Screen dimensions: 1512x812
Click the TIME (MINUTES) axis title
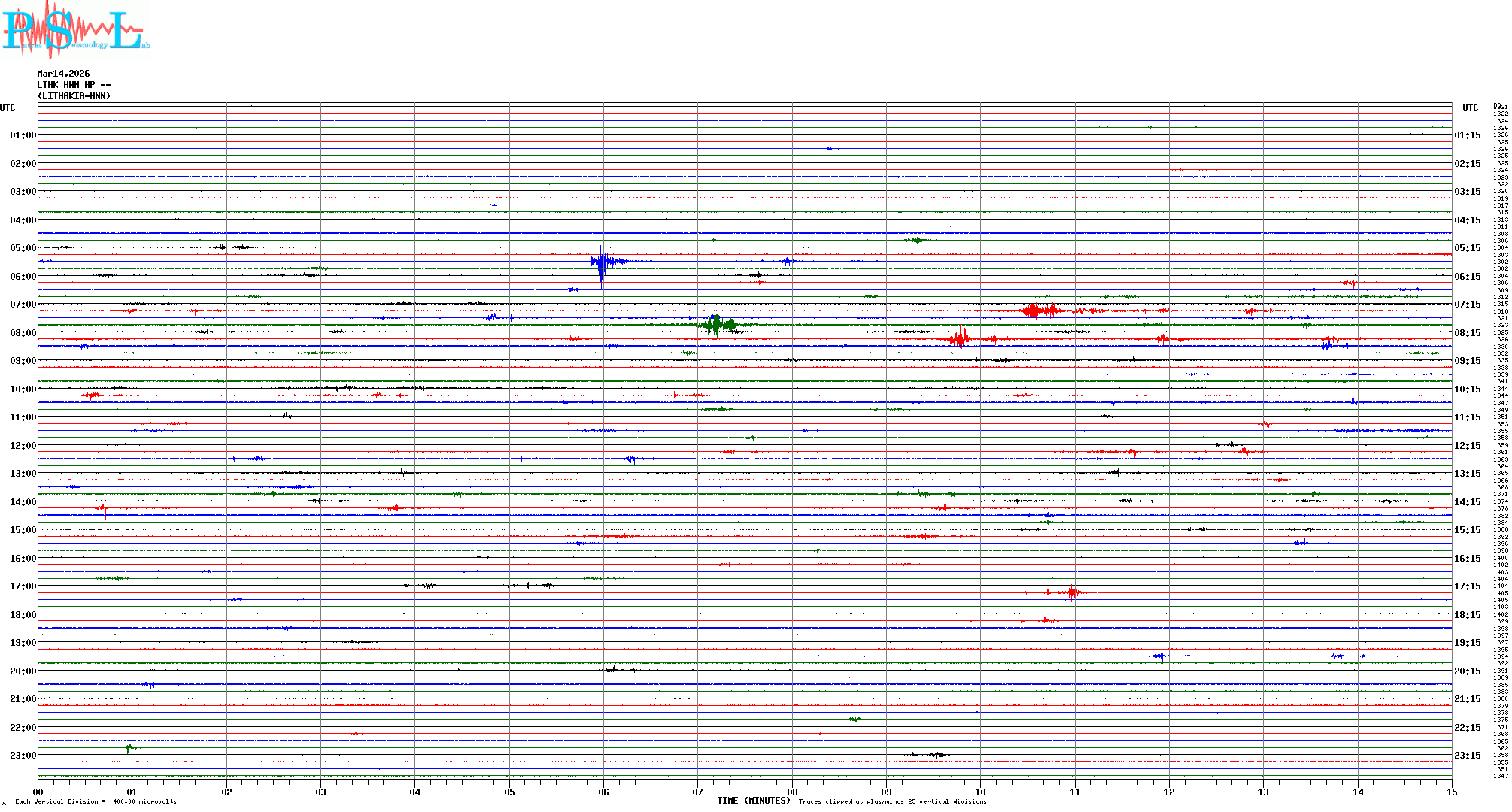tap(753, 801)
